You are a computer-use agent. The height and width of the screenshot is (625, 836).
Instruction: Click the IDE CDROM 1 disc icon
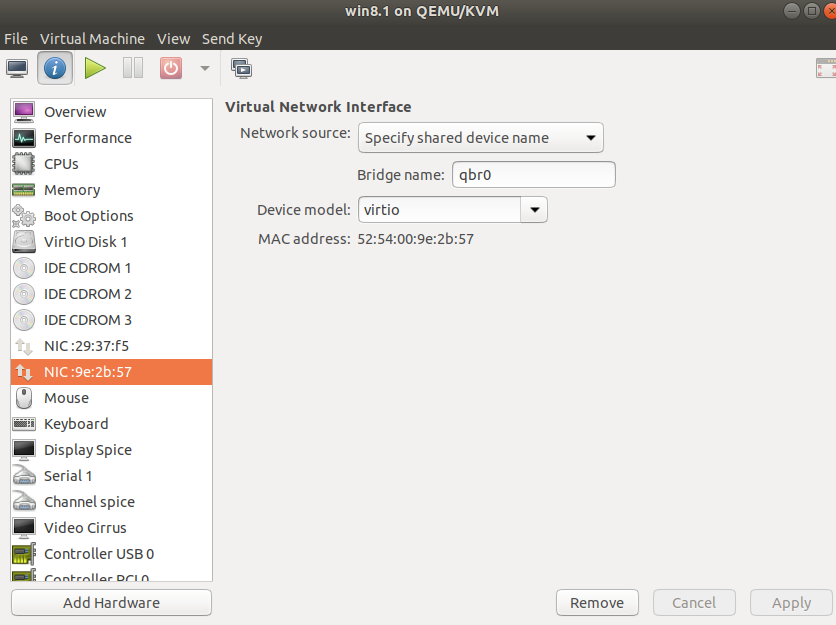coord(24,268)
